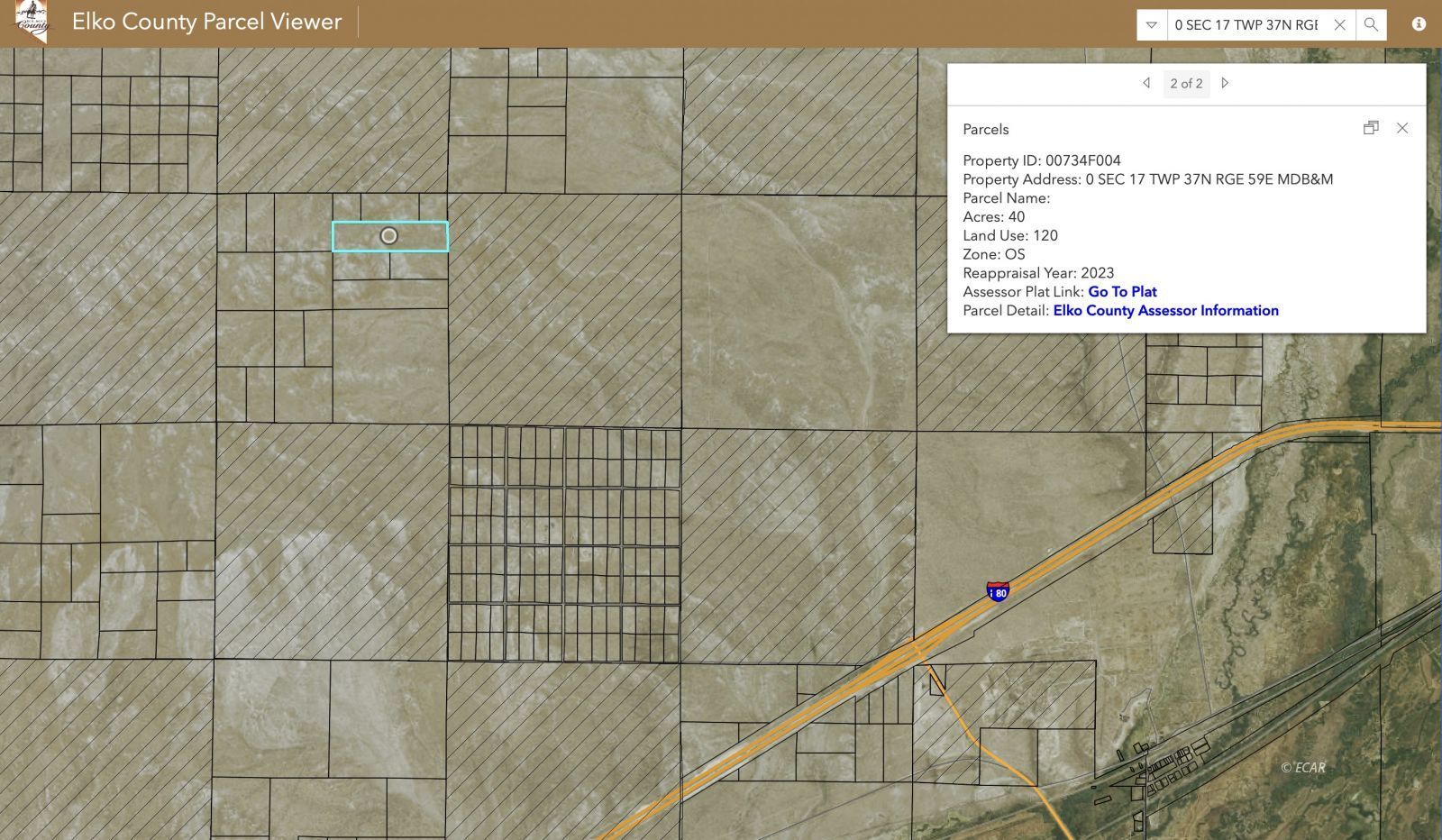
Task: Select the 'Acres: 40' text
Action: pos(993,216)
